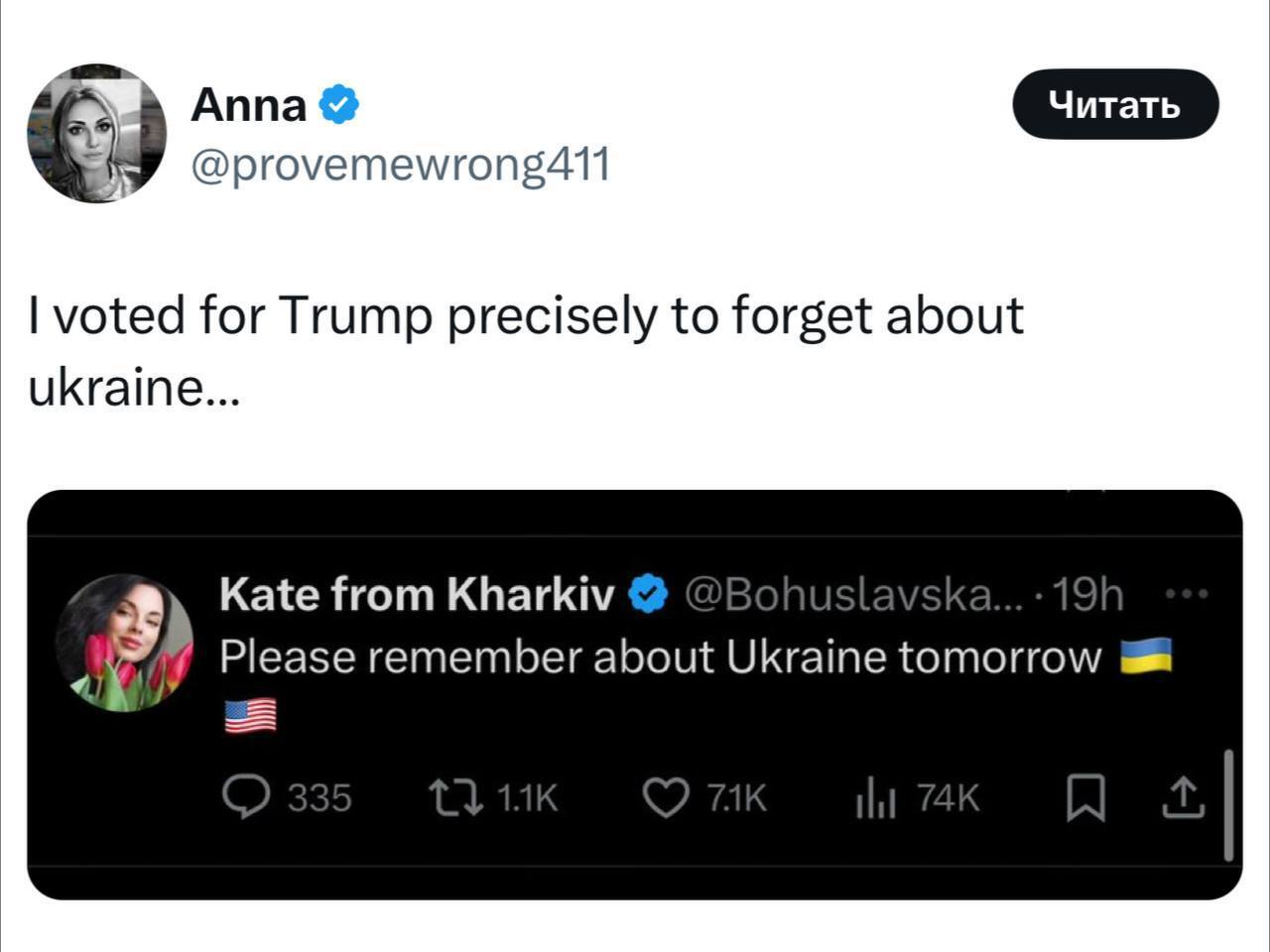The width and height of the screenshot is (1270, 952).
Task: Click Kate from Kharkiv display name
Action: (417, 595)
